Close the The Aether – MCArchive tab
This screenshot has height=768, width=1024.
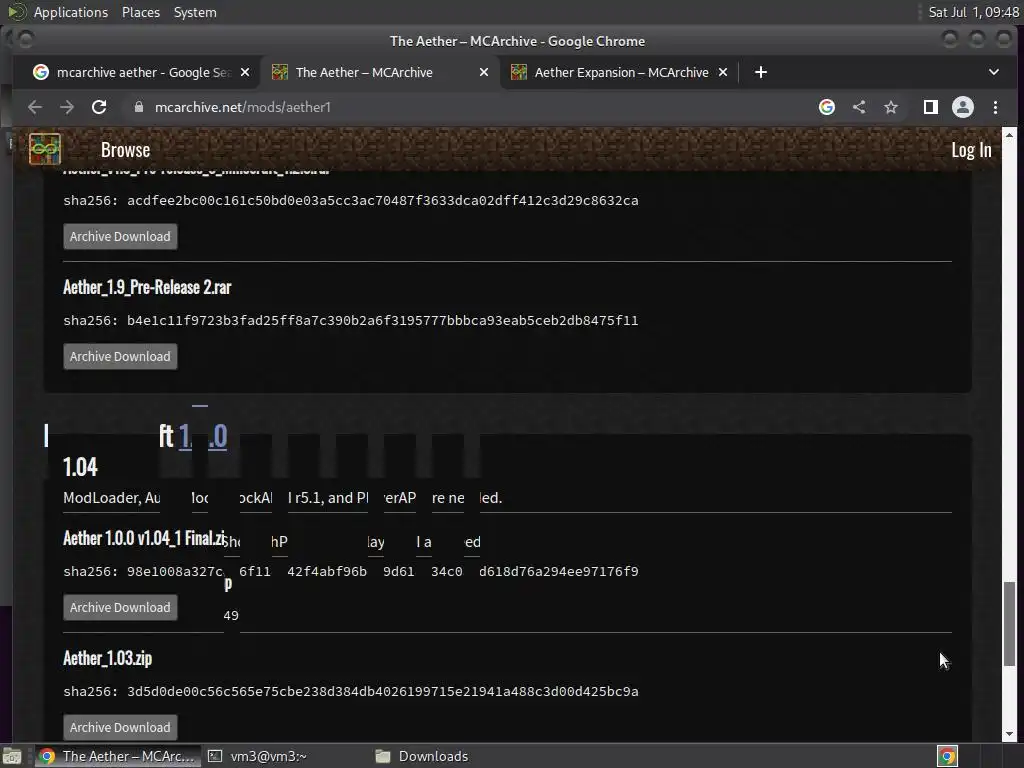click(x=484, y=72)
